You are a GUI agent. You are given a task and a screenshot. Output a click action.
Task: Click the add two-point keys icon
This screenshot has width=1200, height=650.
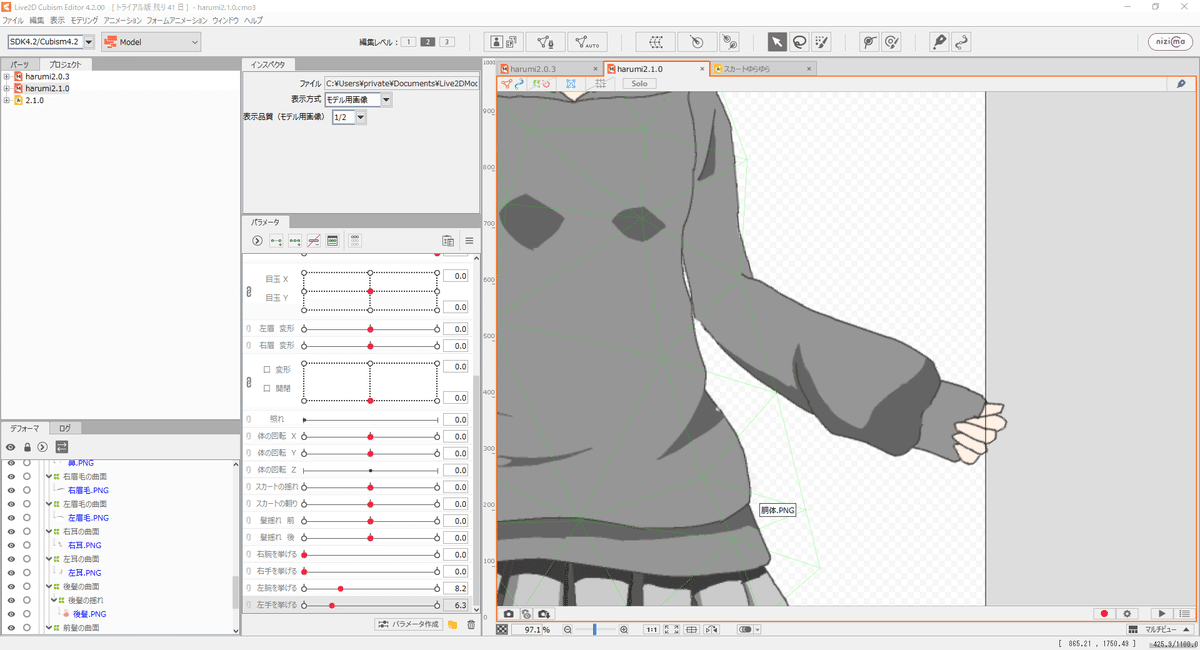[276, 241]
